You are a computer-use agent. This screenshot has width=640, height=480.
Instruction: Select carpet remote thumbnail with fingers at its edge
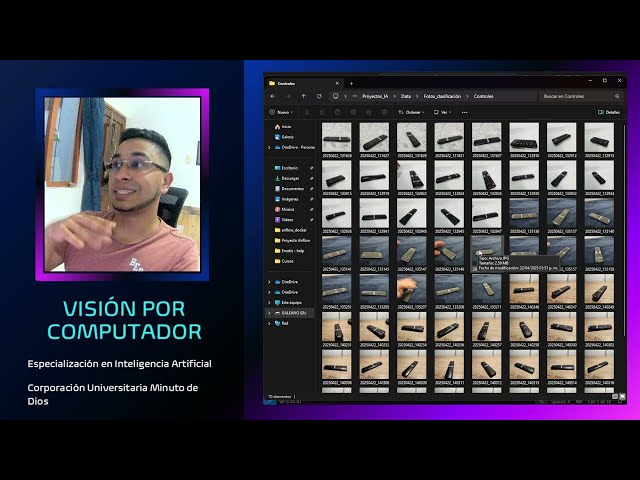[449, 251]
